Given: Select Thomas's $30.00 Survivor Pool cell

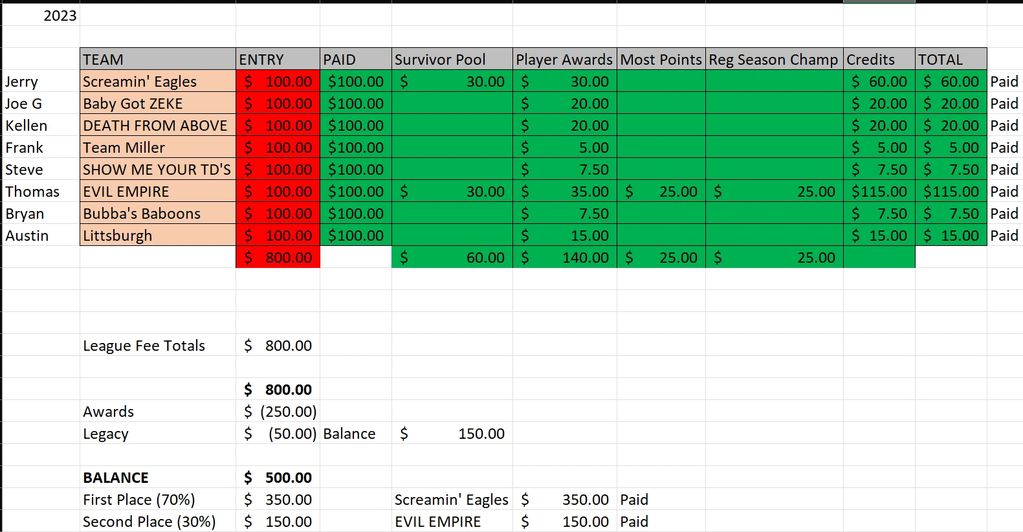Looking at the screenshot, I should [452, 192].
